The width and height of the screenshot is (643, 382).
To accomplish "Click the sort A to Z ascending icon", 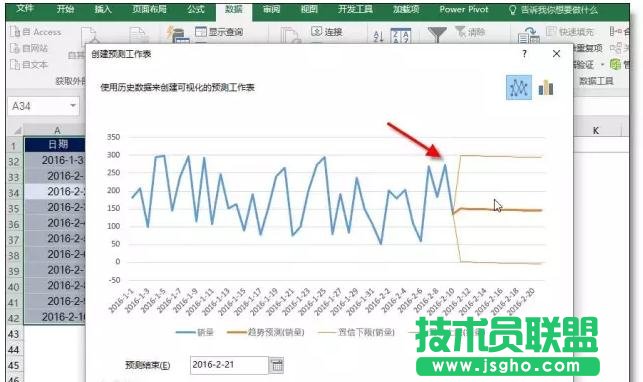I will pyautogui.click(x=378, y=36).
